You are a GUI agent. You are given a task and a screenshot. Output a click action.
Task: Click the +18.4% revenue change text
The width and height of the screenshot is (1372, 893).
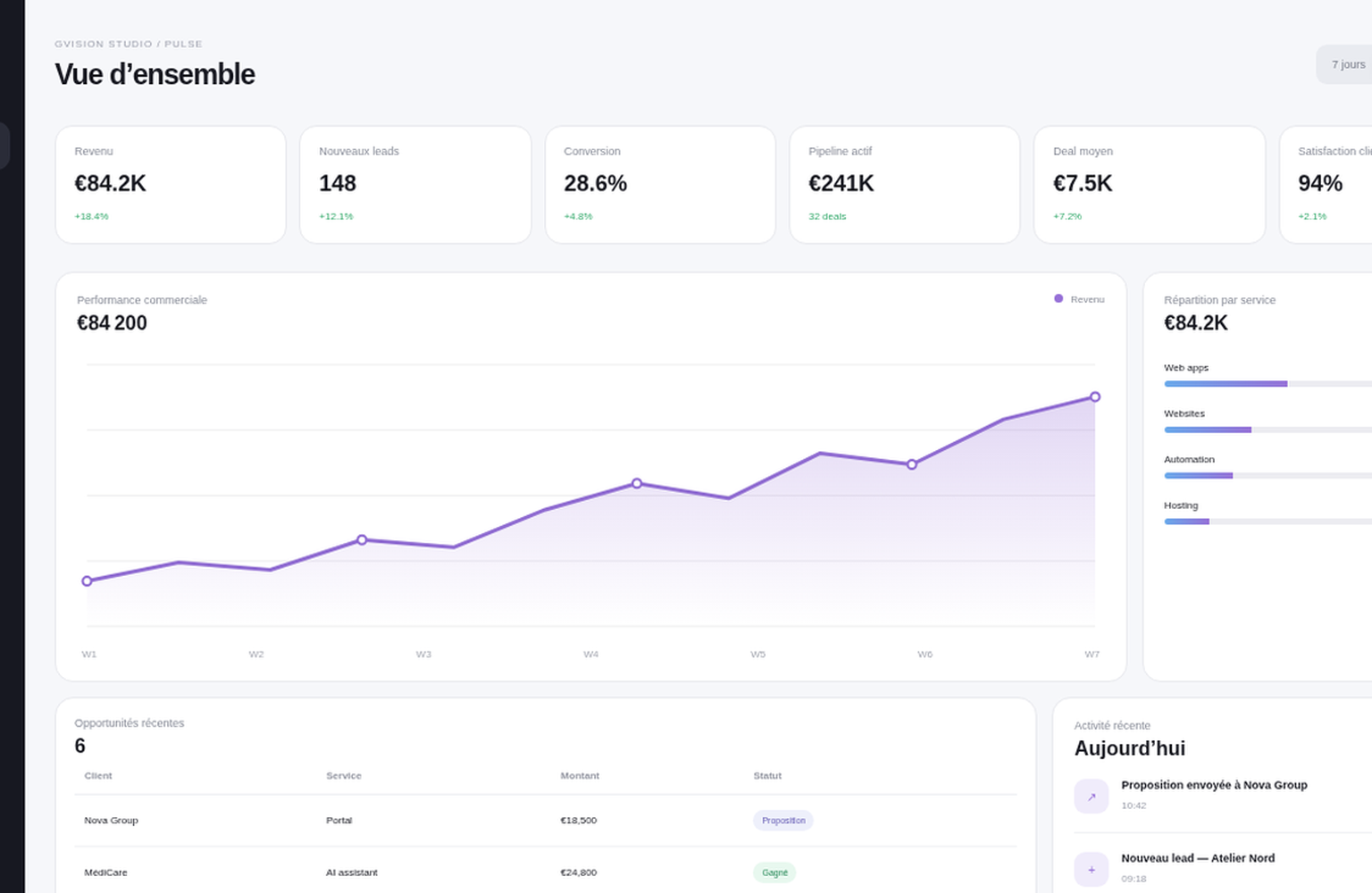pyautogui.click(x=91, y=216)
